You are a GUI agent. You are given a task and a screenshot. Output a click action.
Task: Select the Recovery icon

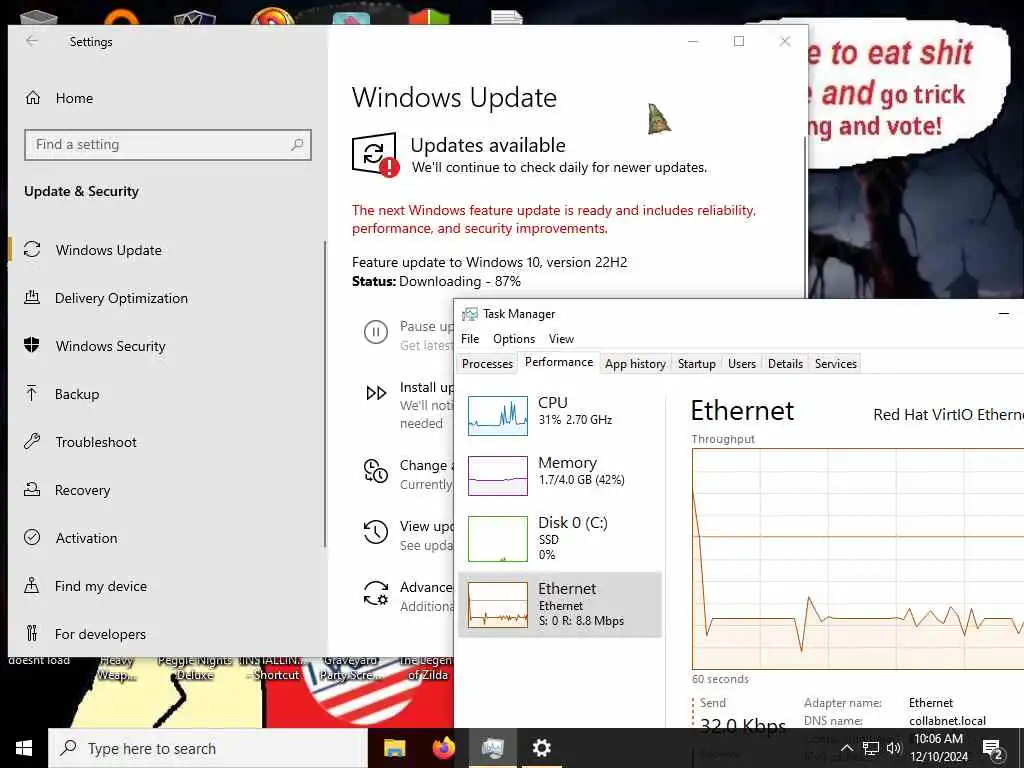coord(32,489)
